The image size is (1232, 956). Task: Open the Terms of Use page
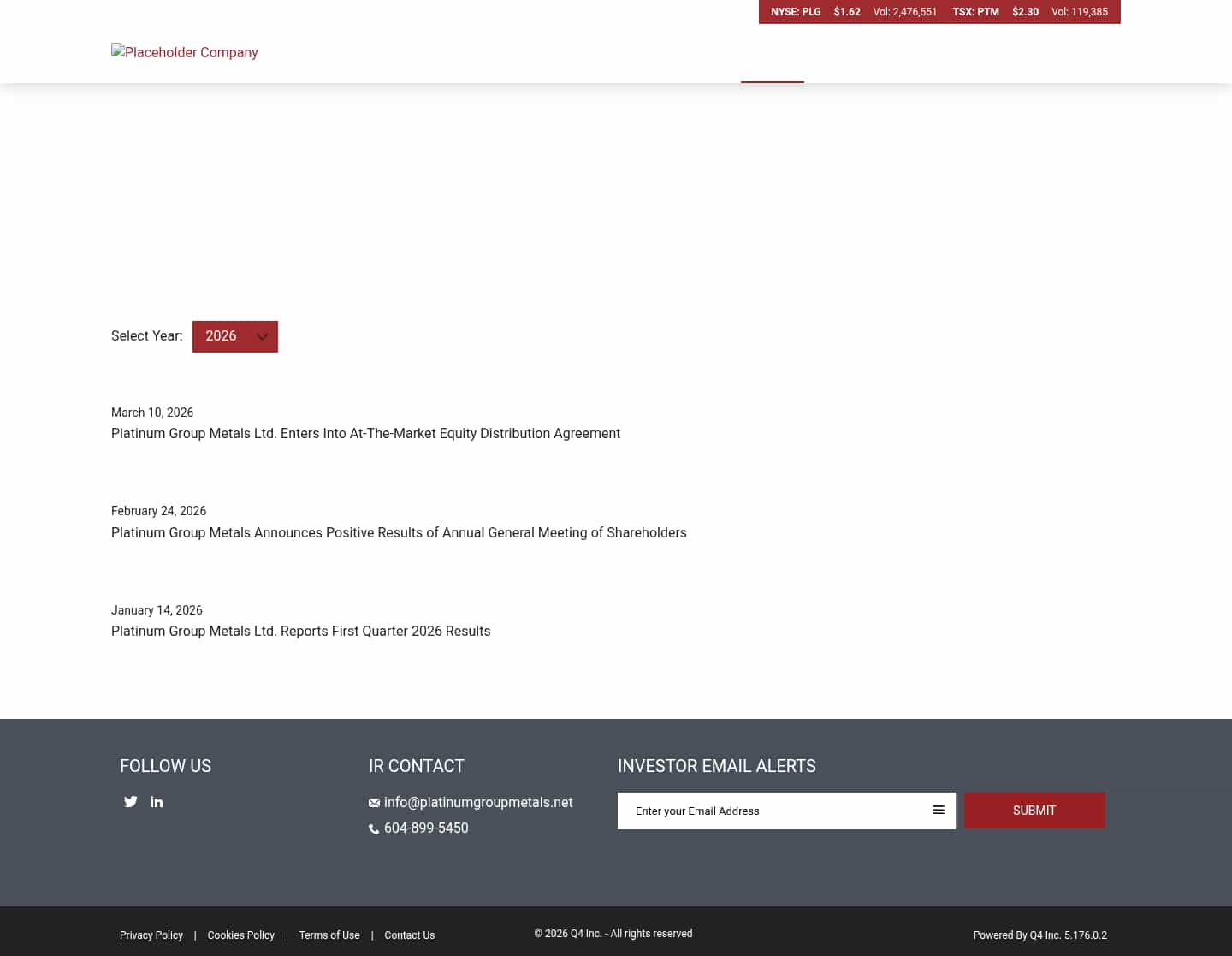[329, 935]
